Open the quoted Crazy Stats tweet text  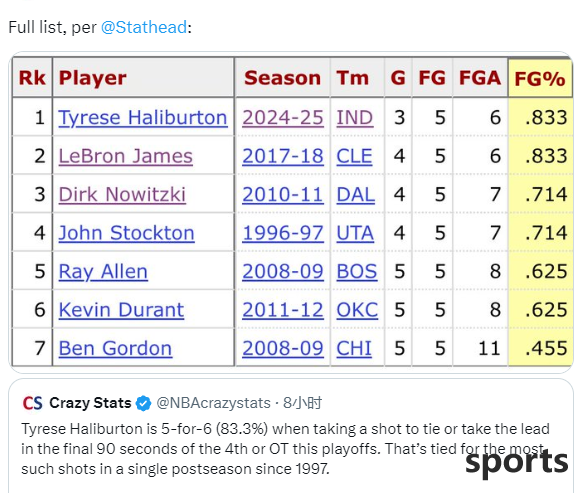pyautogui.click(x=286, y=449)
